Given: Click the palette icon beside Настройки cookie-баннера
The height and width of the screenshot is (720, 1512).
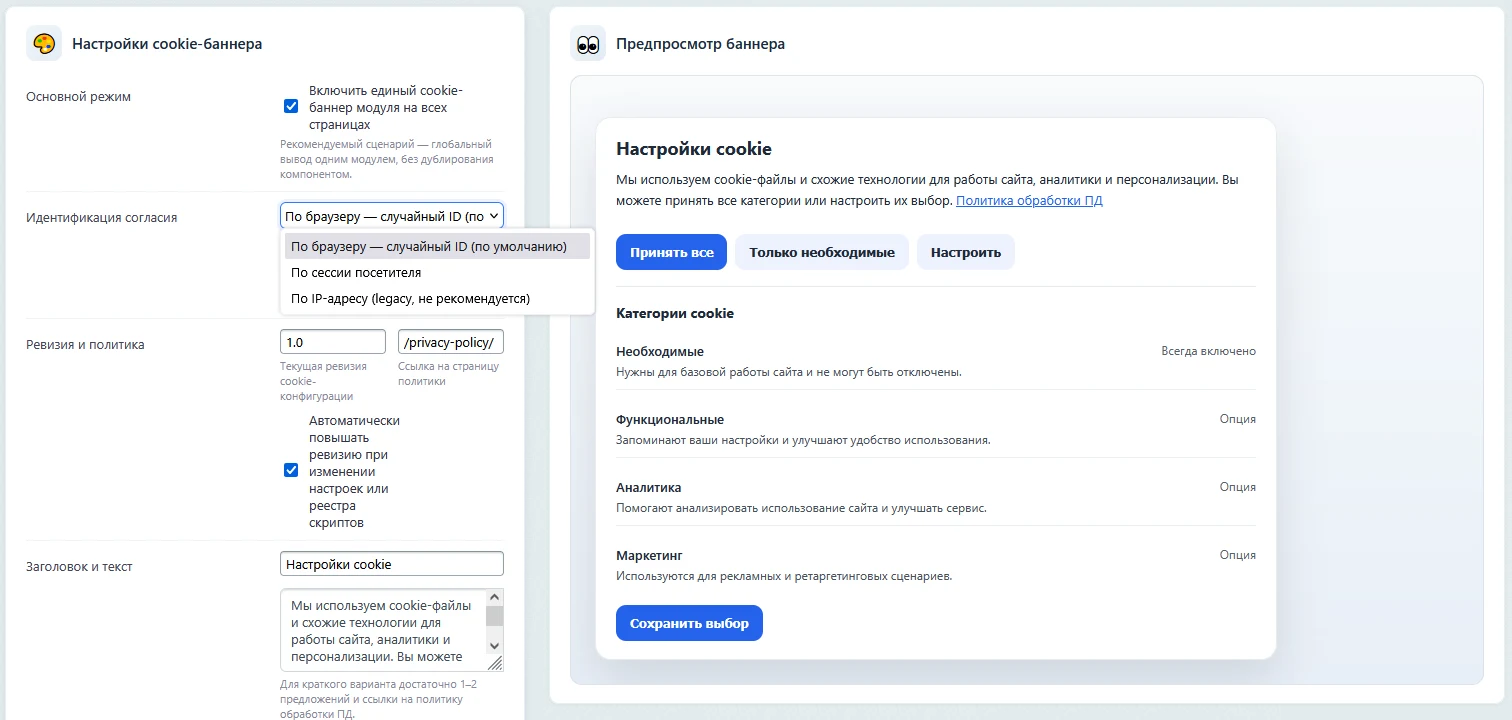Looking at the screenshot, I should (44, 44).
